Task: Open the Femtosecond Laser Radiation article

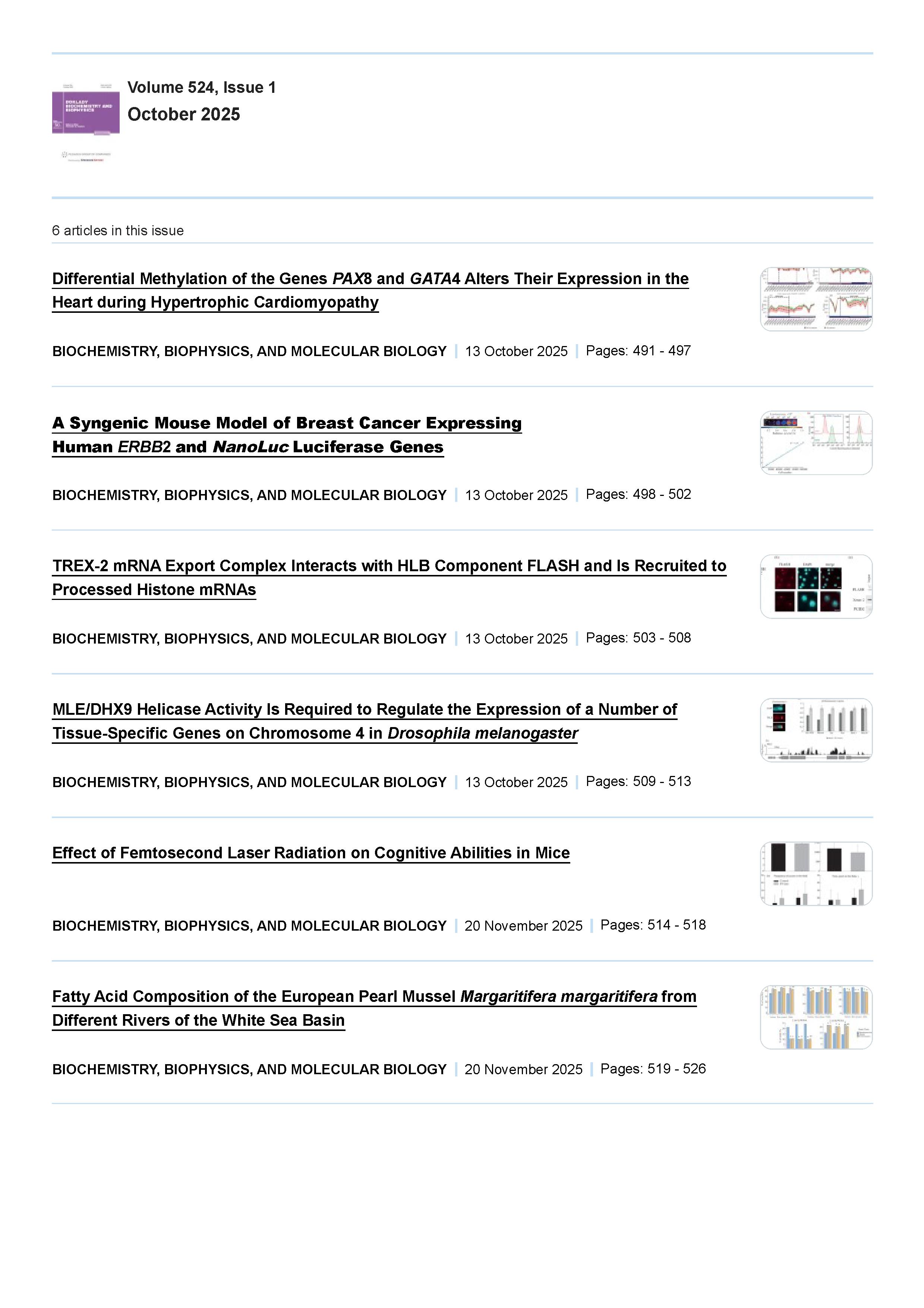Action: [311, 853]
